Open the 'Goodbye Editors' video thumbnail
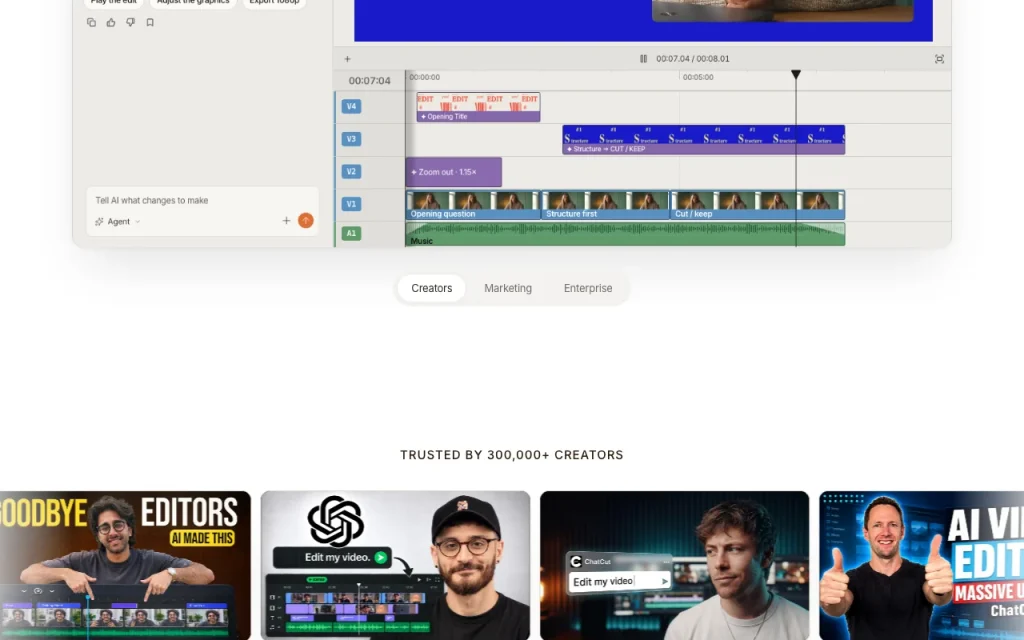Image resolution: width=1024 pixels, height=640 pixels. (125, 566)
